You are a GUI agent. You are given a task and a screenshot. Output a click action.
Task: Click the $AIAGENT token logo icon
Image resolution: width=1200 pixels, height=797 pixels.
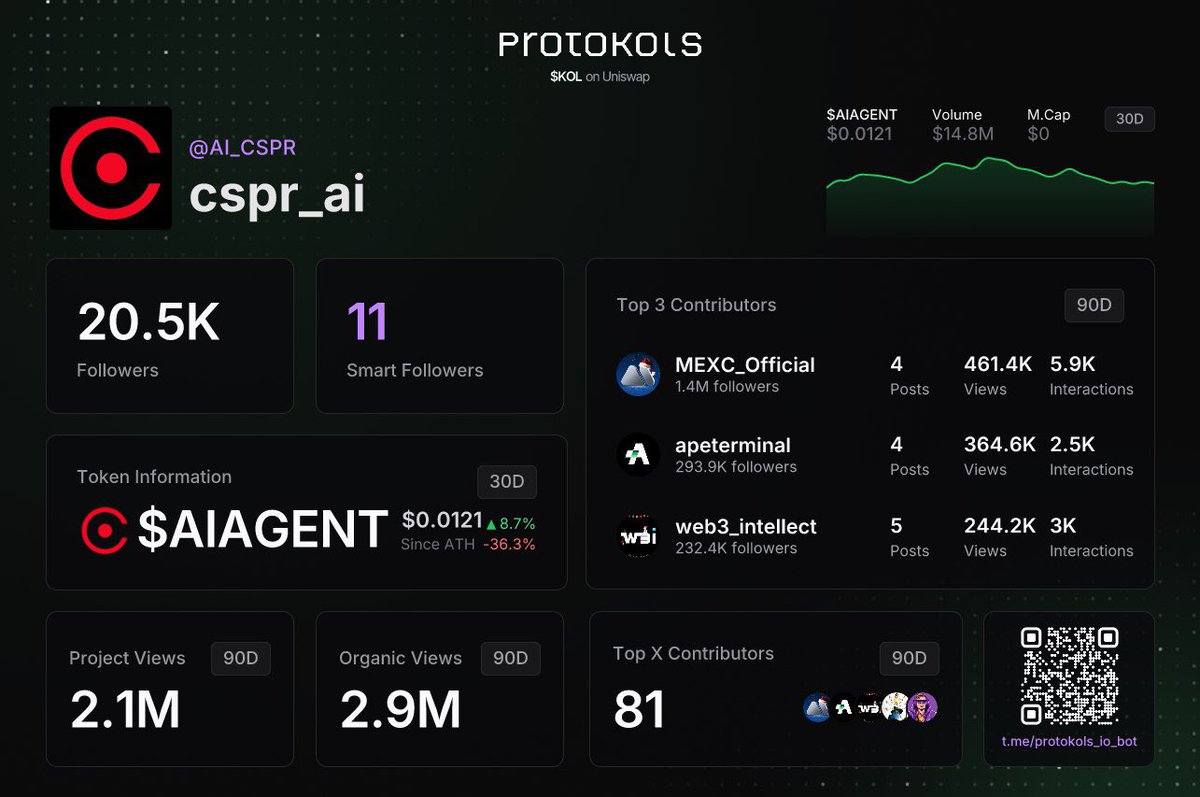(104, 530)
